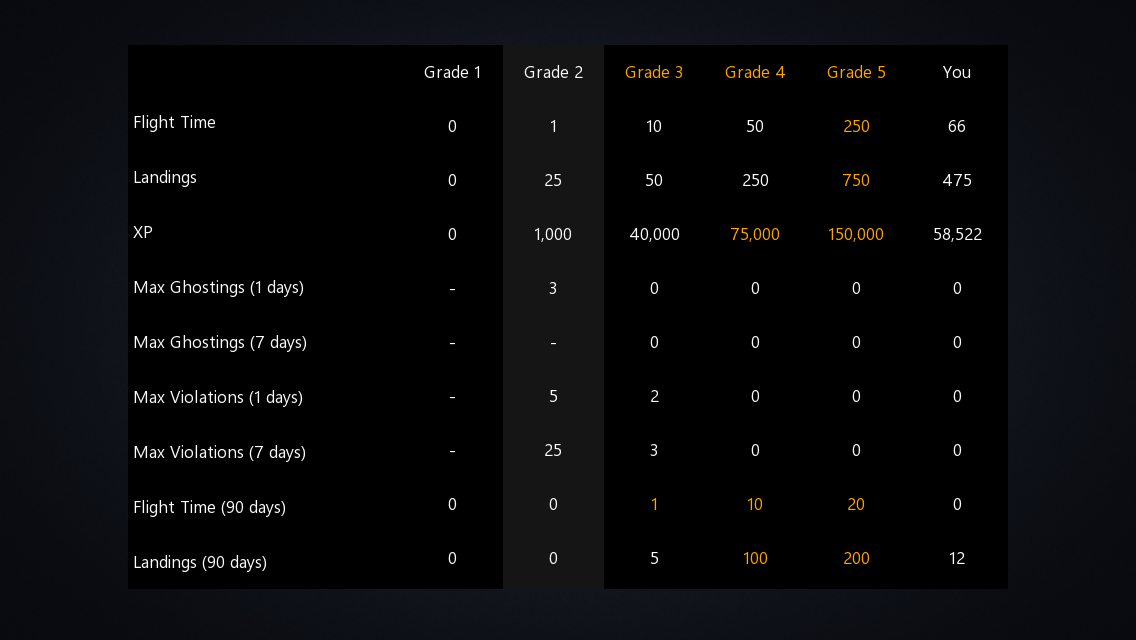Image resolution: width=1136 pixels, height=640 pixels.
Task: Click the orange Grade 5 header
Action: 856,72
